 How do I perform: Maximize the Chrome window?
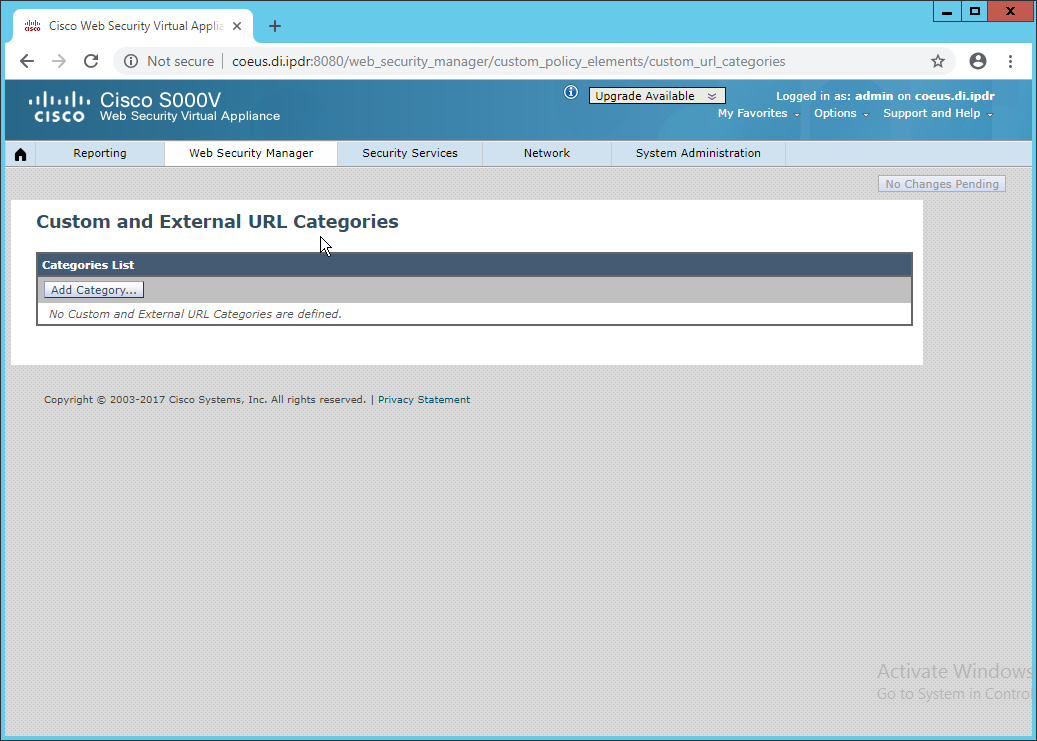(x=974, y=11)
